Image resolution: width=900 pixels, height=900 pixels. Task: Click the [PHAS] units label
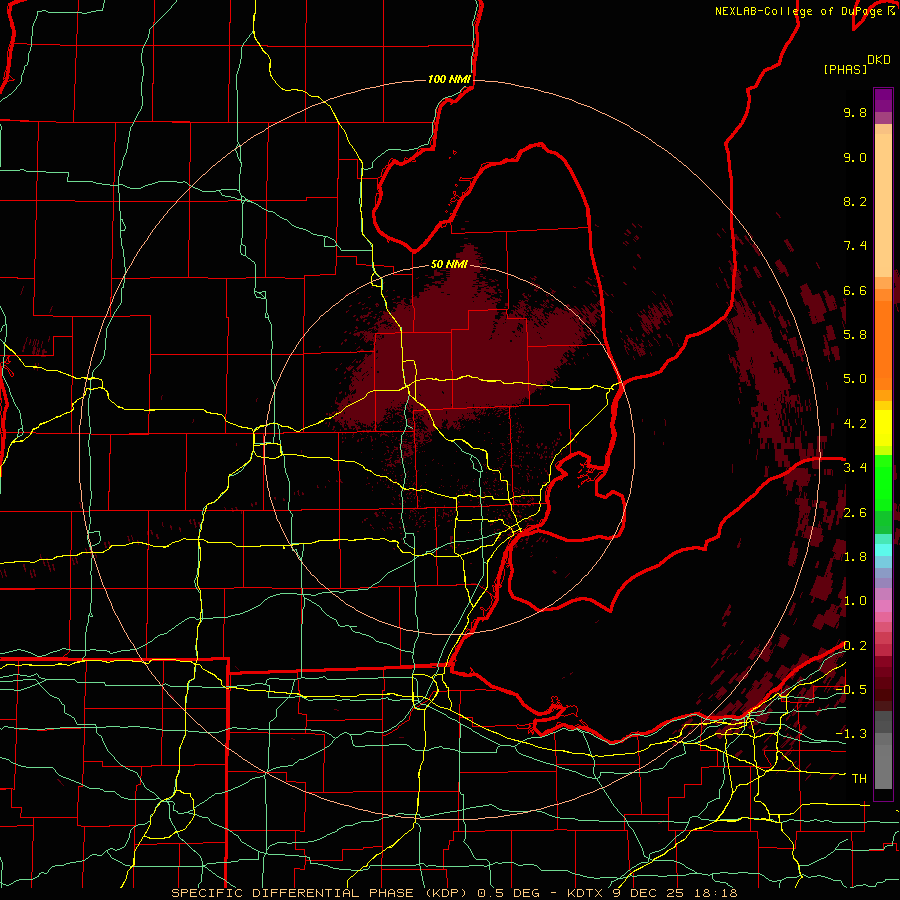pyautogui.click(x=845, y=69)
